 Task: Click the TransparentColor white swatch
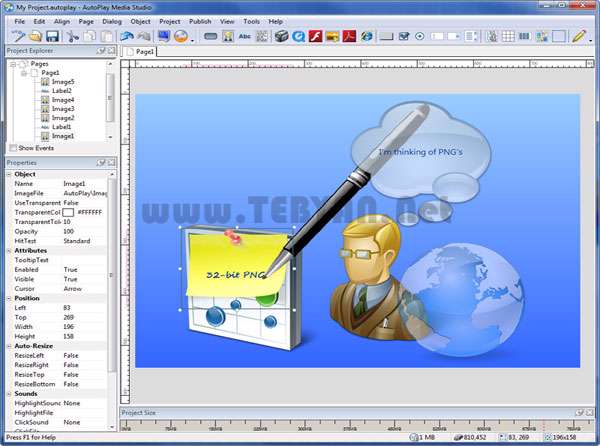coord(68,212)
